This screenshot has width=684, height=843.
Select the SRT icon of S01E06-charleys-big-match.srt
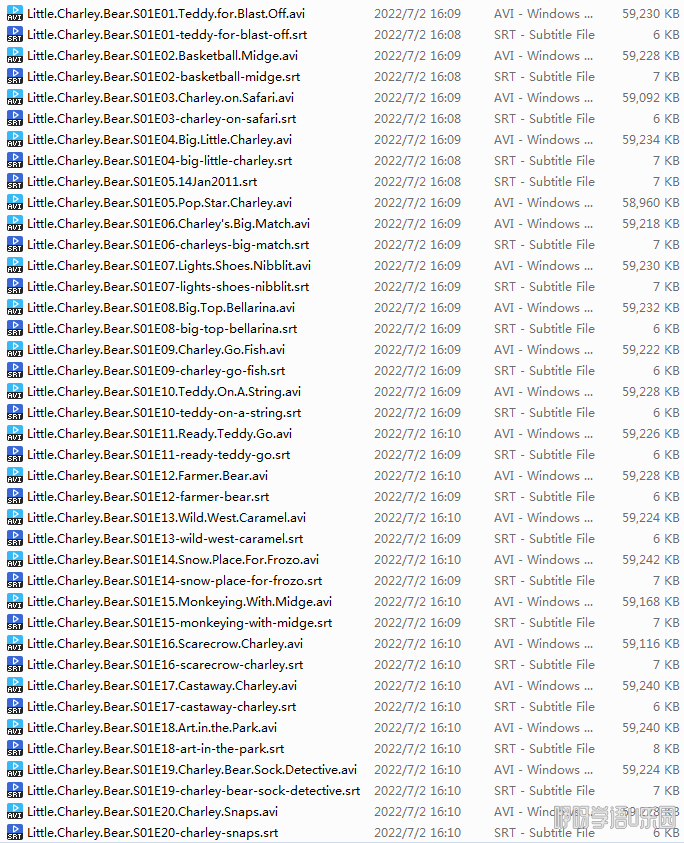click(x=15, y=244)
